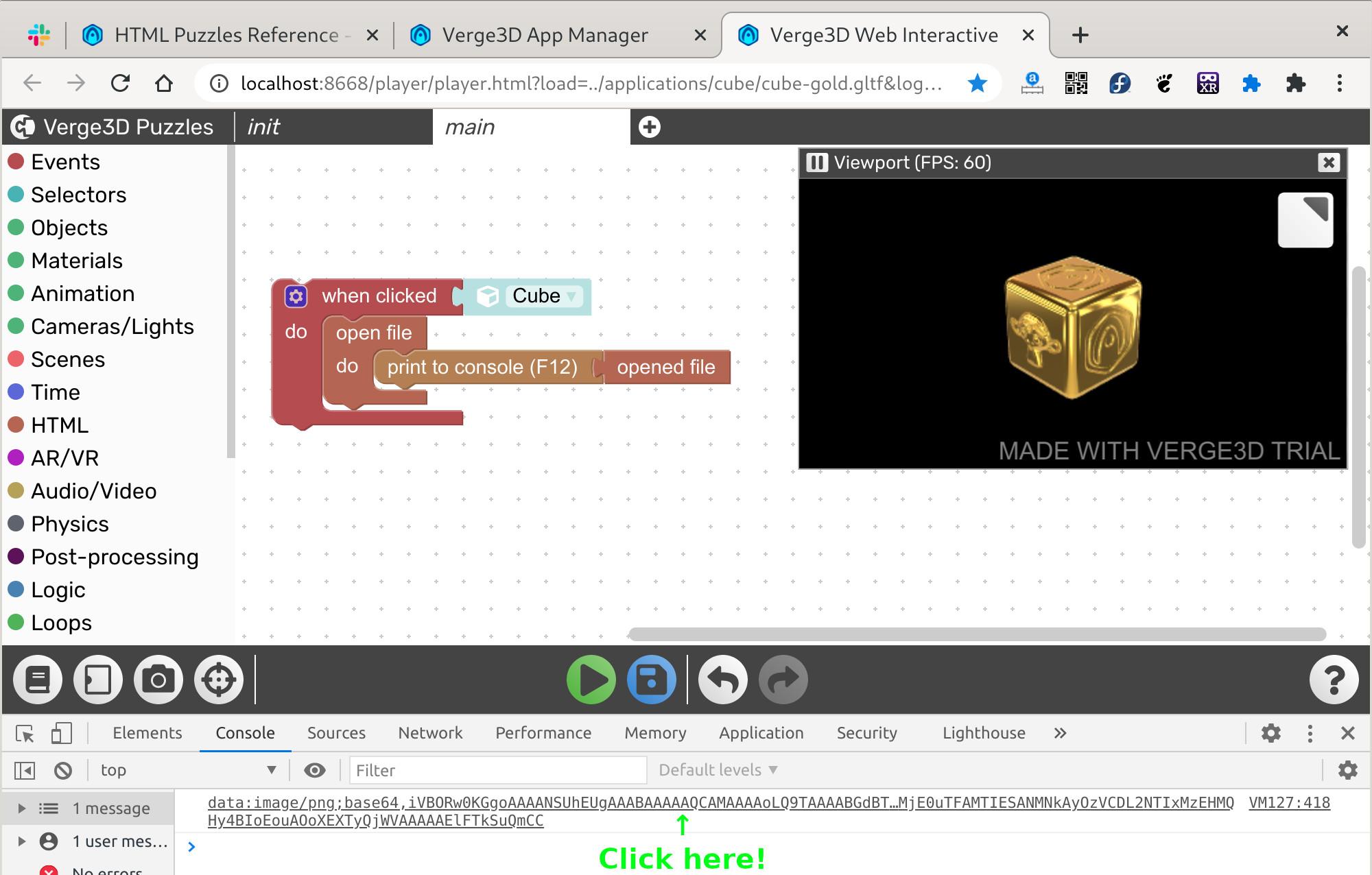Open Default levels dropdown
The width and height of the screenshot is (1372, 875).
[718, 770]
